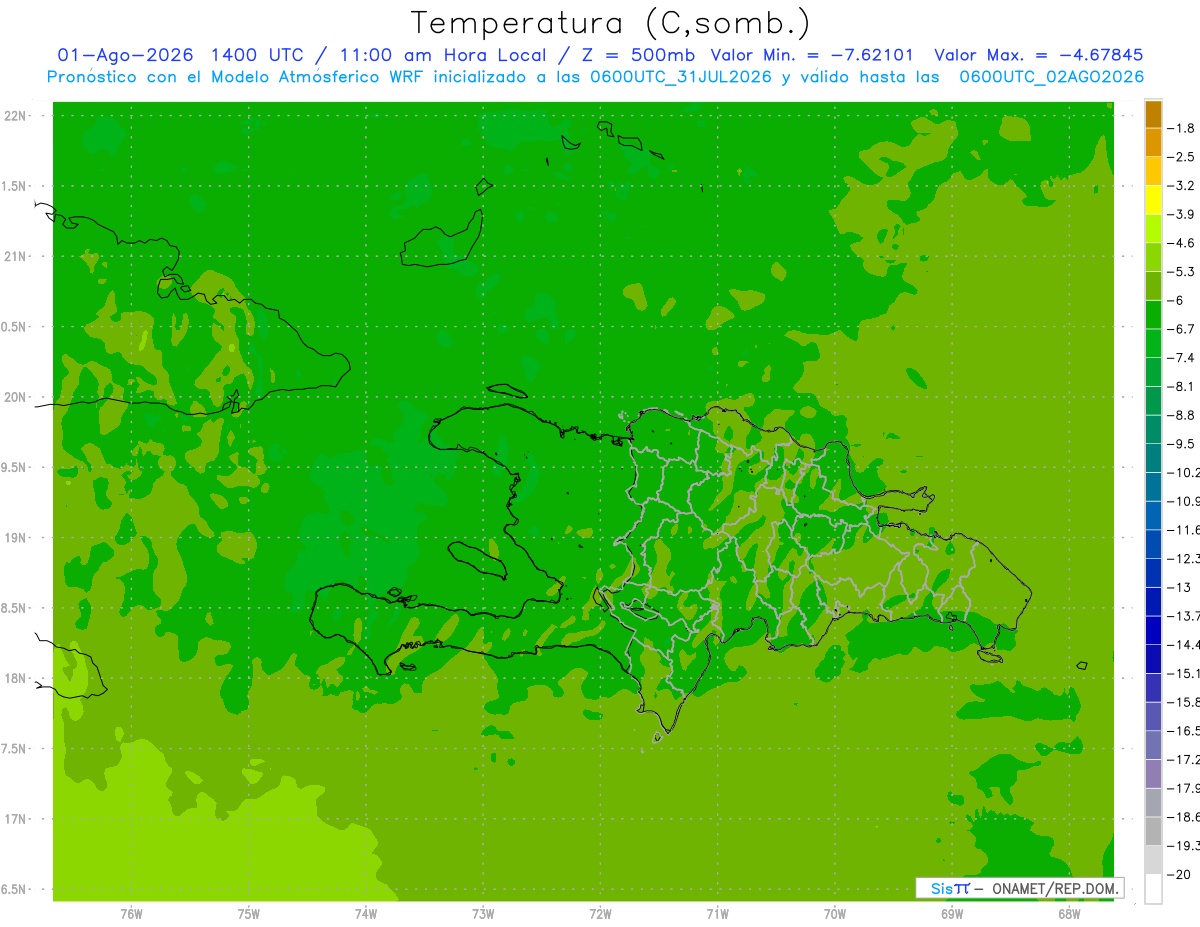Click the "71W" longitude label
This screenshot has height=927, width=1200.
click(717, 914)
